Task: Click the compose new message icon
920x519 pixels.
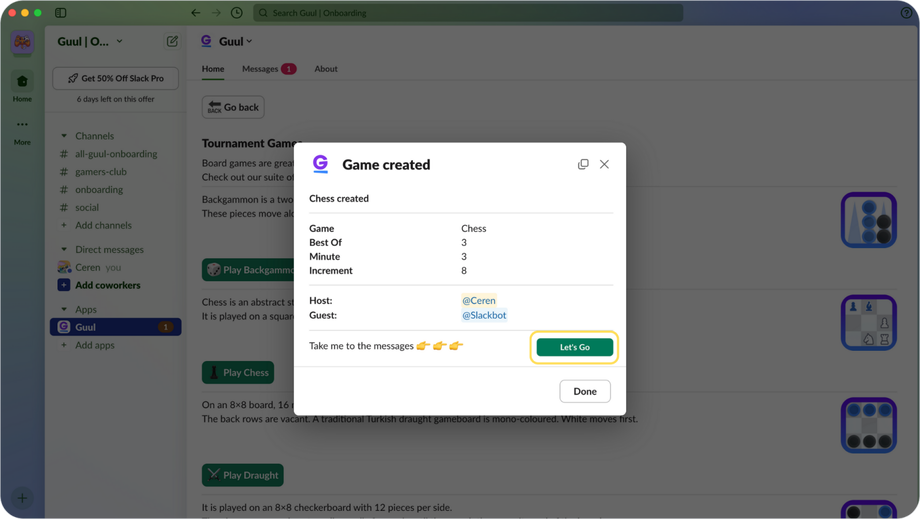Action: tap(172, 42)
